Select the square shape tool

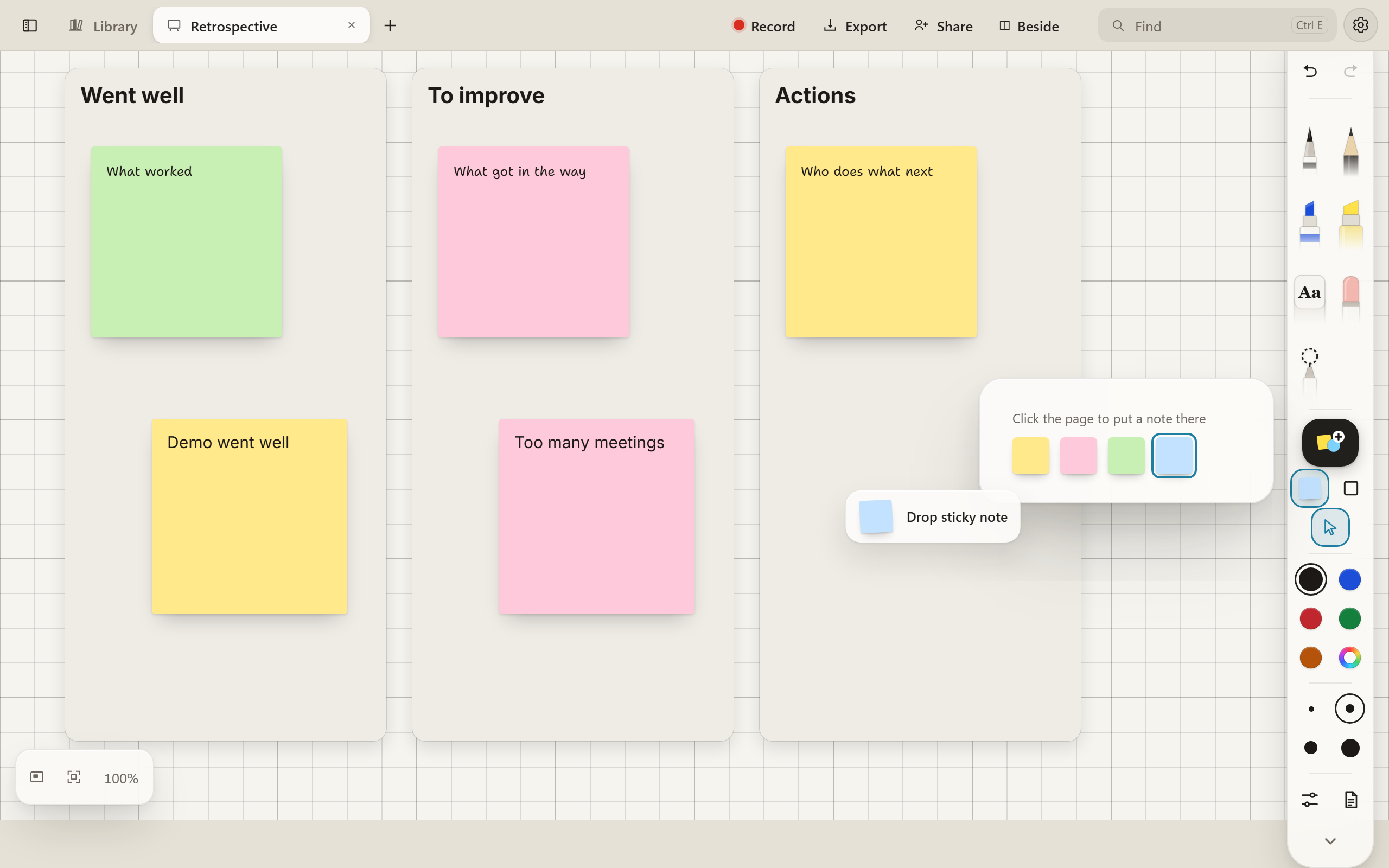coord(1350,488)
